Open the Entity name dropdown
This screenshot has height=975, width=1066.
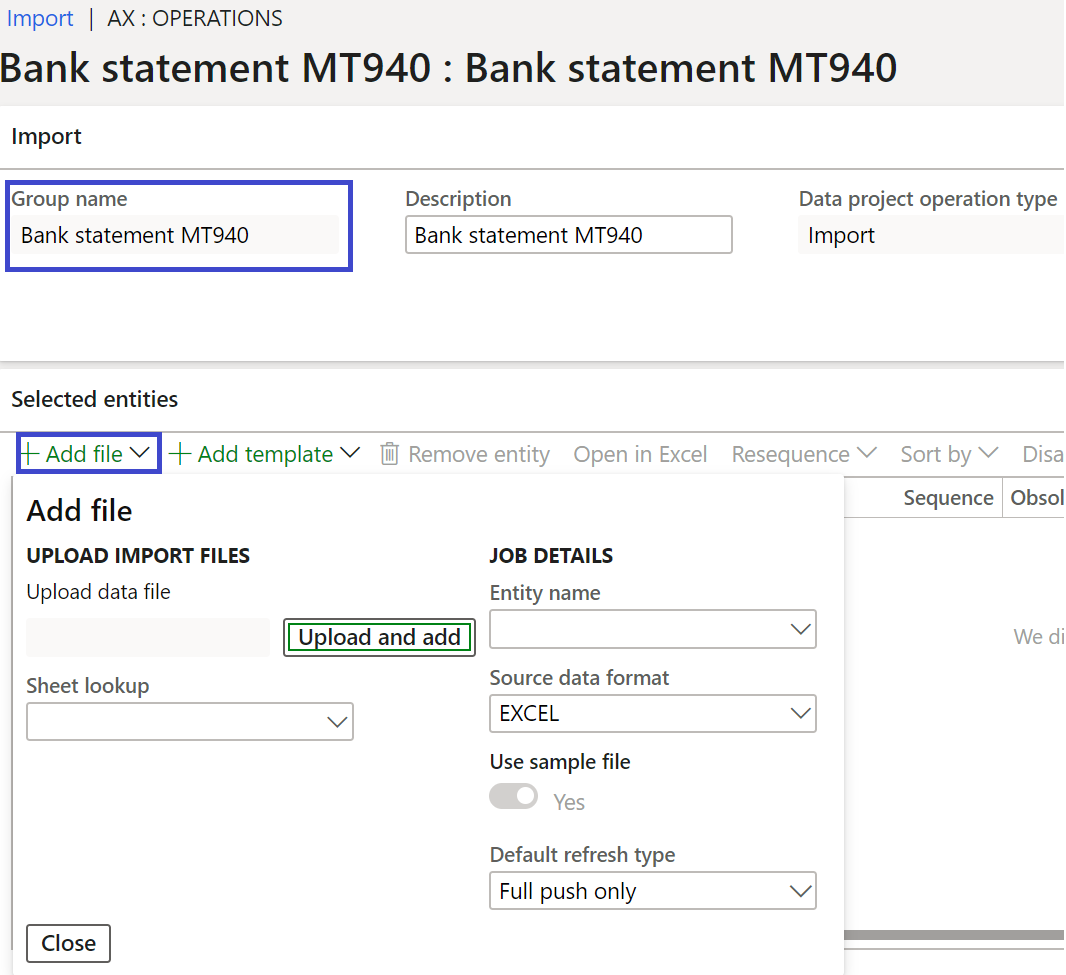pyautogui.click(x=653, y=629)
